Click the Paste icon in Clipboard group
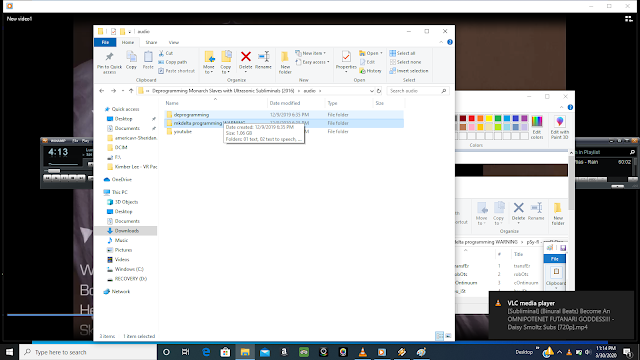640x360 pixels. (148, 60)
